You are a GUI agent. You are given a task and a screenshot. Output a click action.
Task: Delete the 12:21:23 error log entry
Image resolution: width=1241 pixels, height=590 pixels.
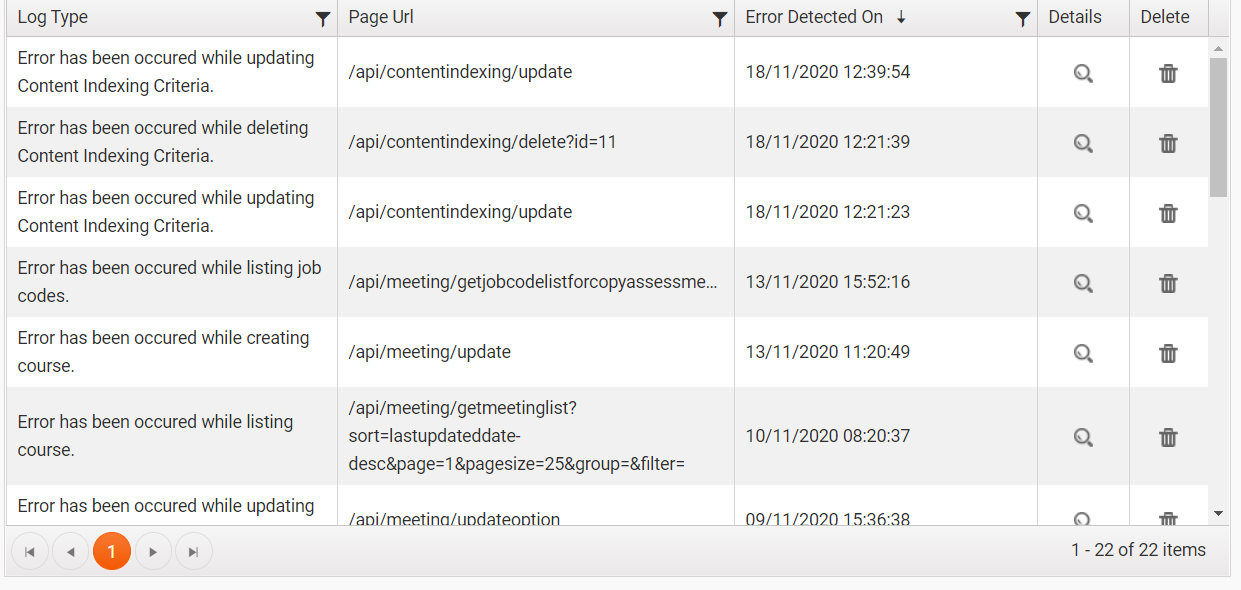click(x=1168, y=213)
